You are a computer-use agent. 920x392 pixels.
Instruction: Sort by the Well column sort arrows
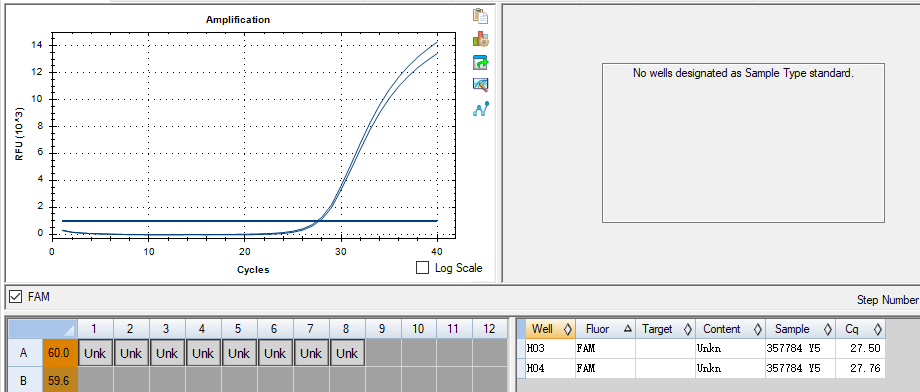pyautogui.click(x=567, y=329)
